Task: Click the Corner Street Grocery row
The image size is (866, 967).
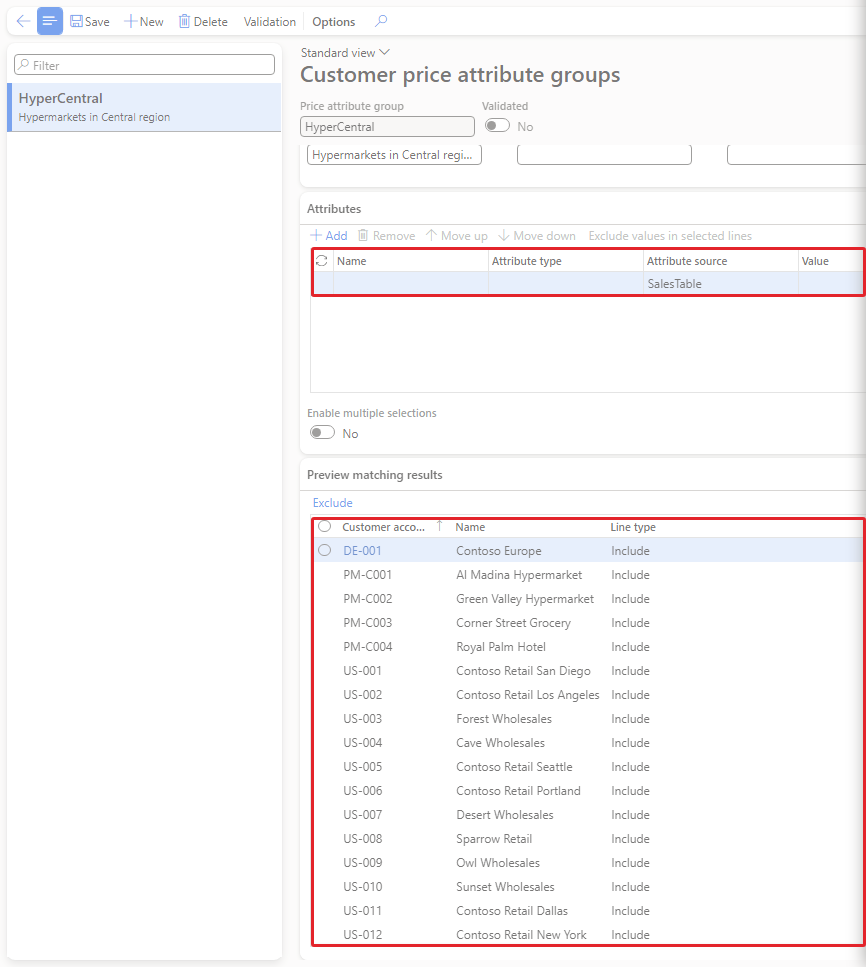Action: (588, 623)
